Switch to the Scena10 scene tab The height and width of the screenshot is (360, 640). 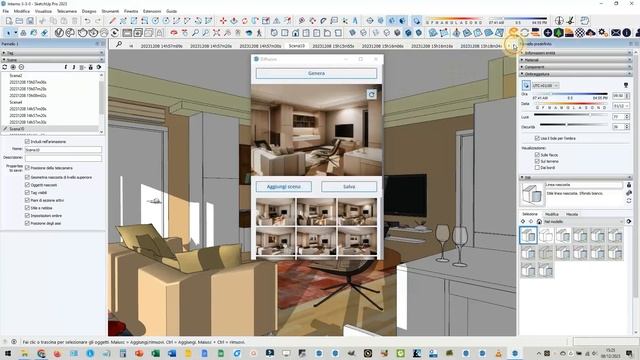tap(297, 46)
